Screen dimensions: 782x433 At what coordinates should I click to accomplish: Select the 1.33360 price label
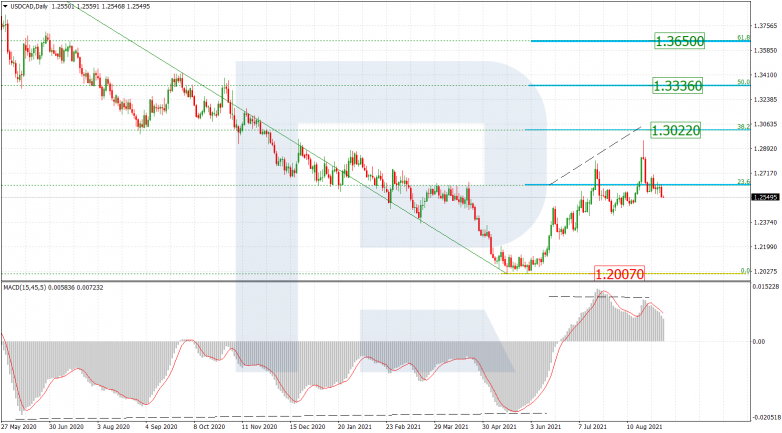(x=677, y=86)
